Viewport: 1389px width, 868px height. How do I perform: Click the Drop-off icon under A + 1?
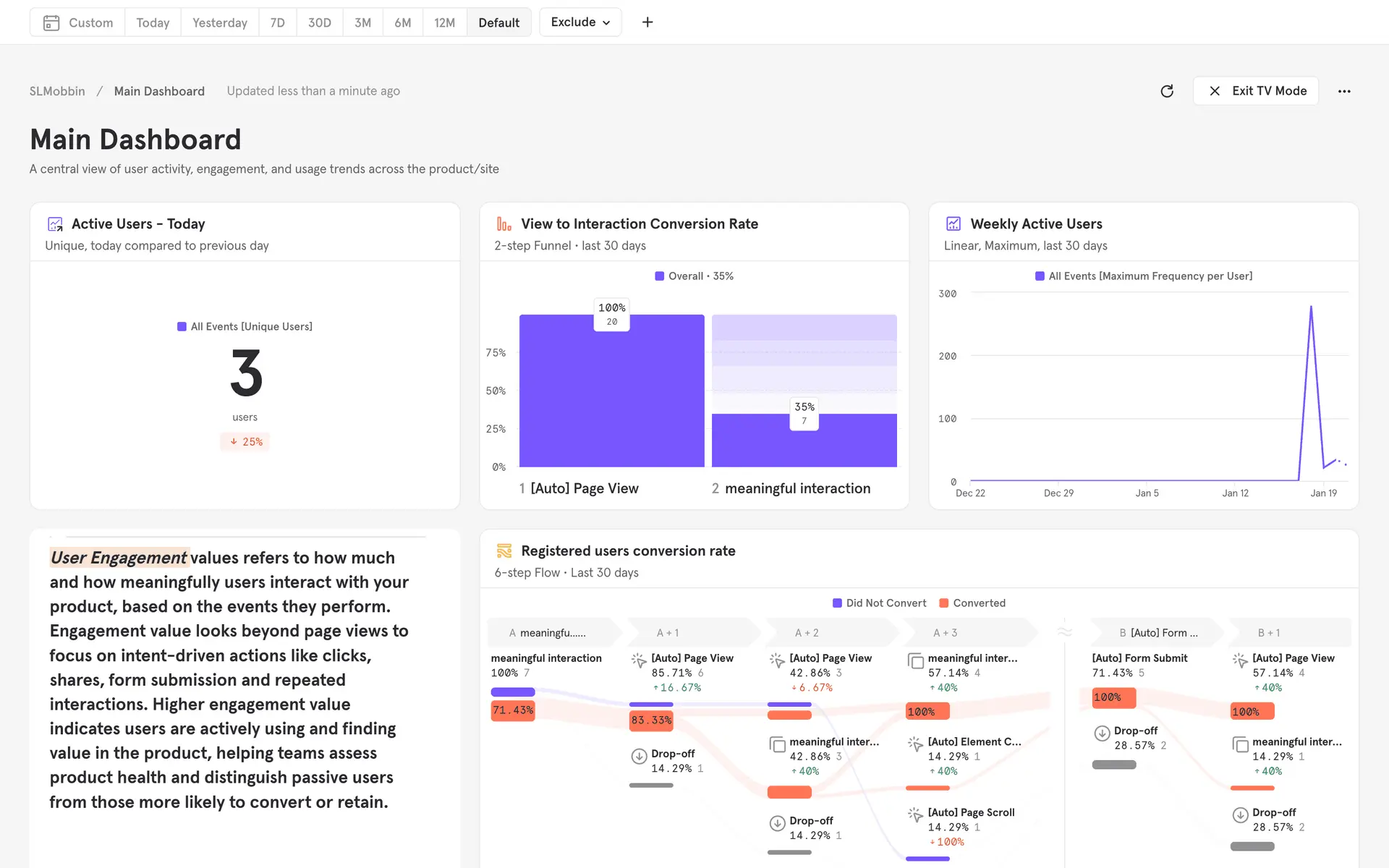(x=639, y=756)
